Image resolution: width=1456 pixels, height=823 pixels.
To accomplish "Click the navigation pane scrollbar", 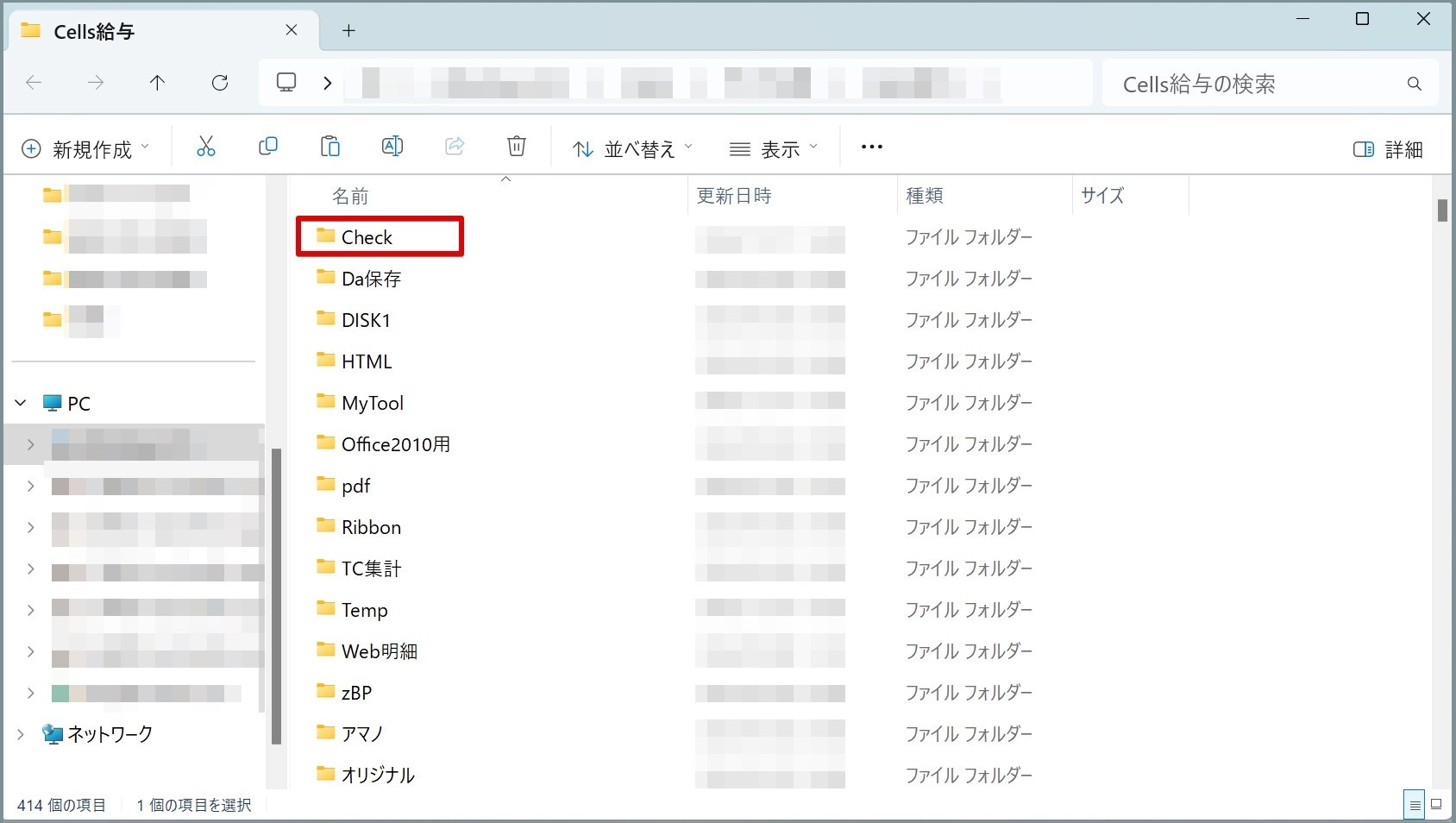I will (276, 595).
